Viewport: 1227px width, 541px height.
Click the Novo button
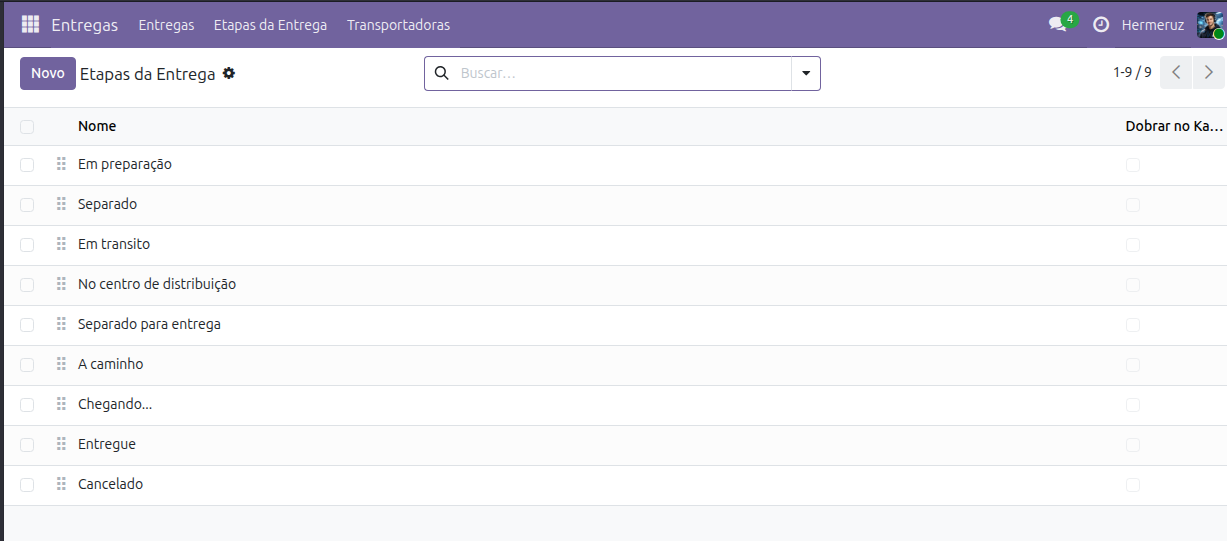48,73
